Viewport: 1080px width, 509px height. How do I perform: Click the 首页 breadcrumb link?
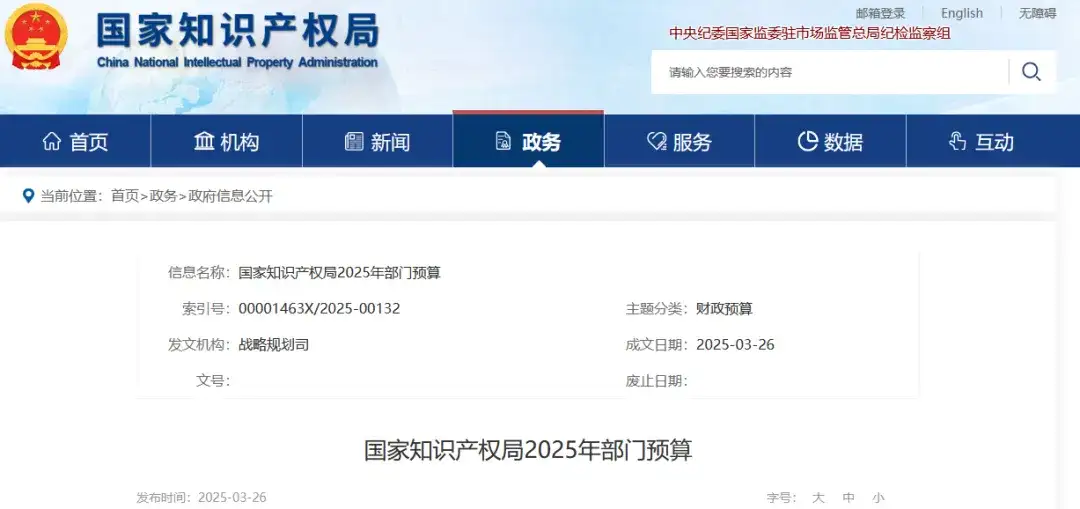click(125, 196)
